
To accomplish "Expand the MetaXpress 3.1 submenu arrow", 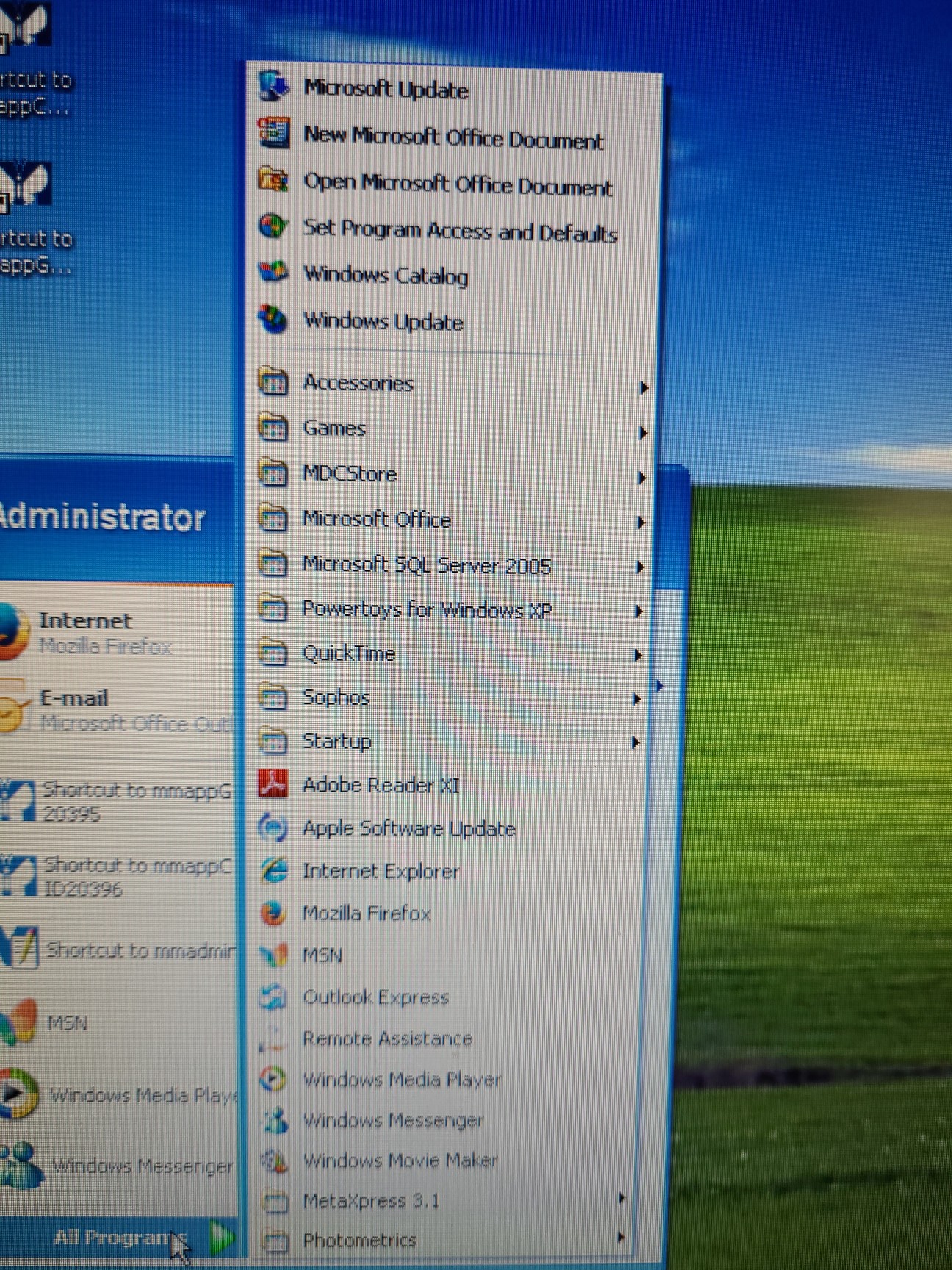I will [x=621, y=1199].
